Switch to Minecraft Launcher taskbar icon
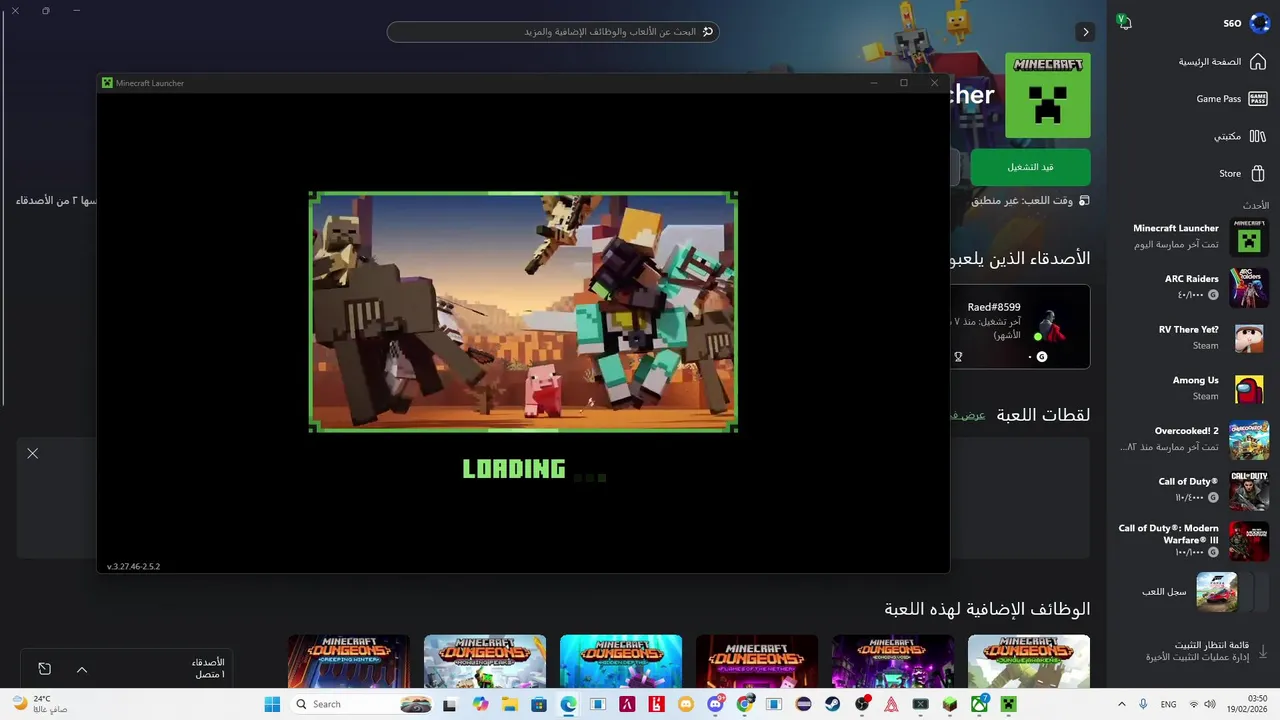1280x720 pixels. [x=1009, y=704]
